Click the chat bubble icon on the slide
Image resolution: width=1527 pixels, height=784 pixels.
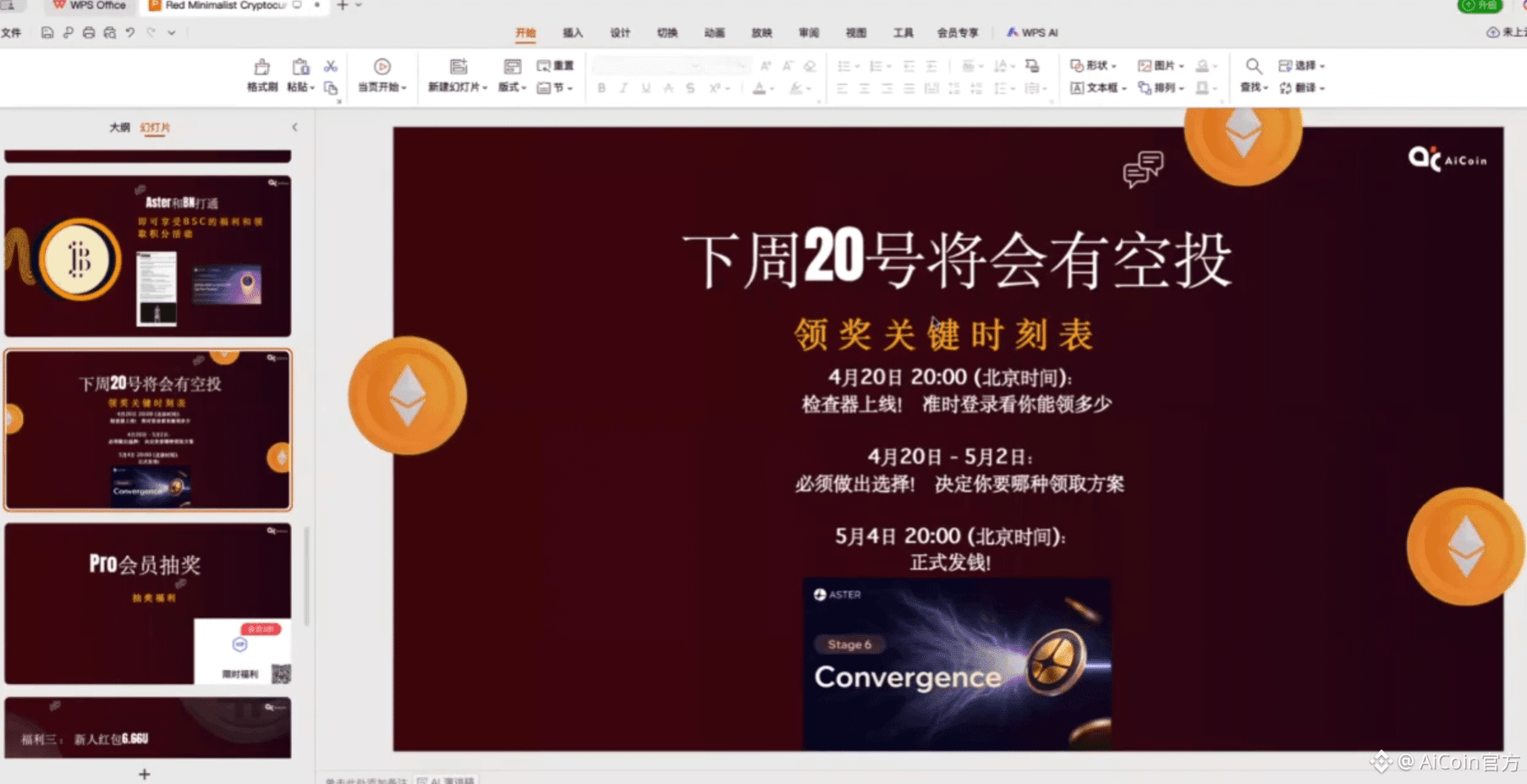[x=1143, y=169]
